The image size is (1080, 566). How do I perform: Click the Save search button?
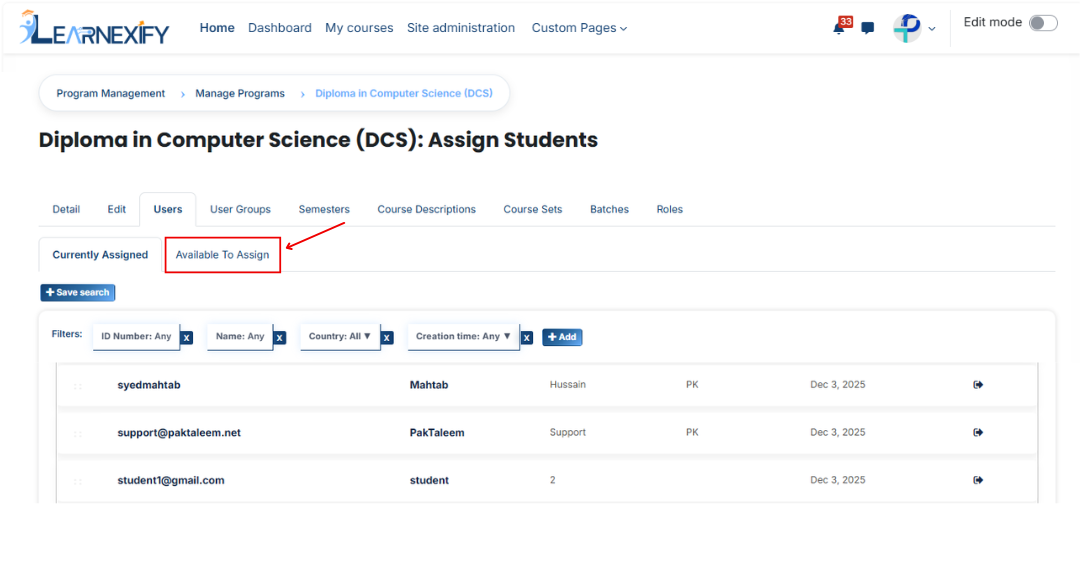(x=78, y=293)
